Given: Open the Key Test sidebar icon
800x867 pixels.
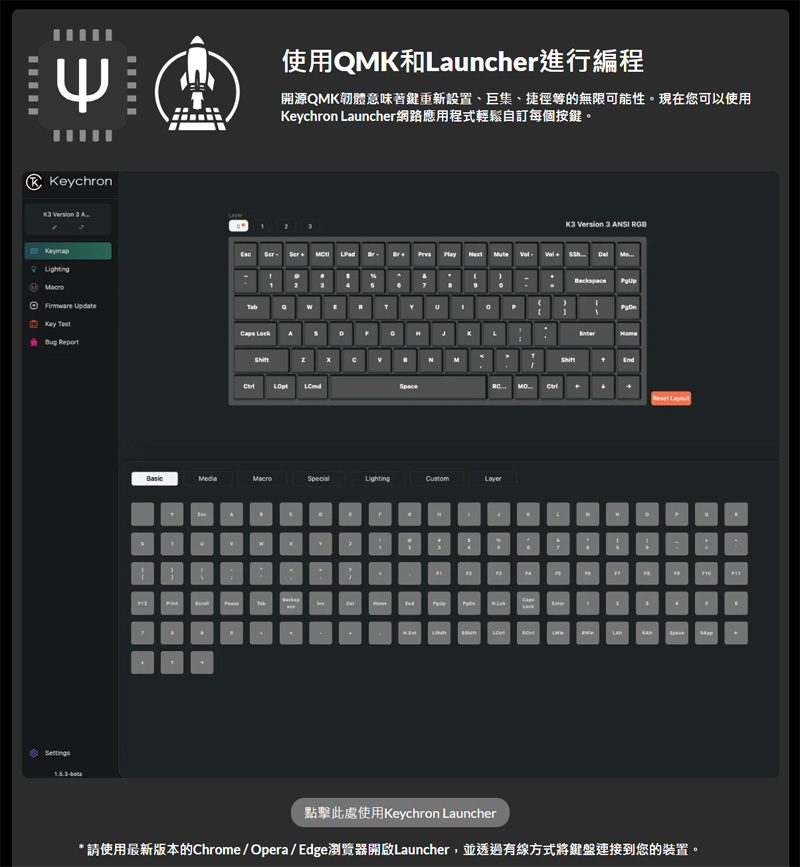Looking at the screenshot, I should pyautogui.click(x=34, y=324).
